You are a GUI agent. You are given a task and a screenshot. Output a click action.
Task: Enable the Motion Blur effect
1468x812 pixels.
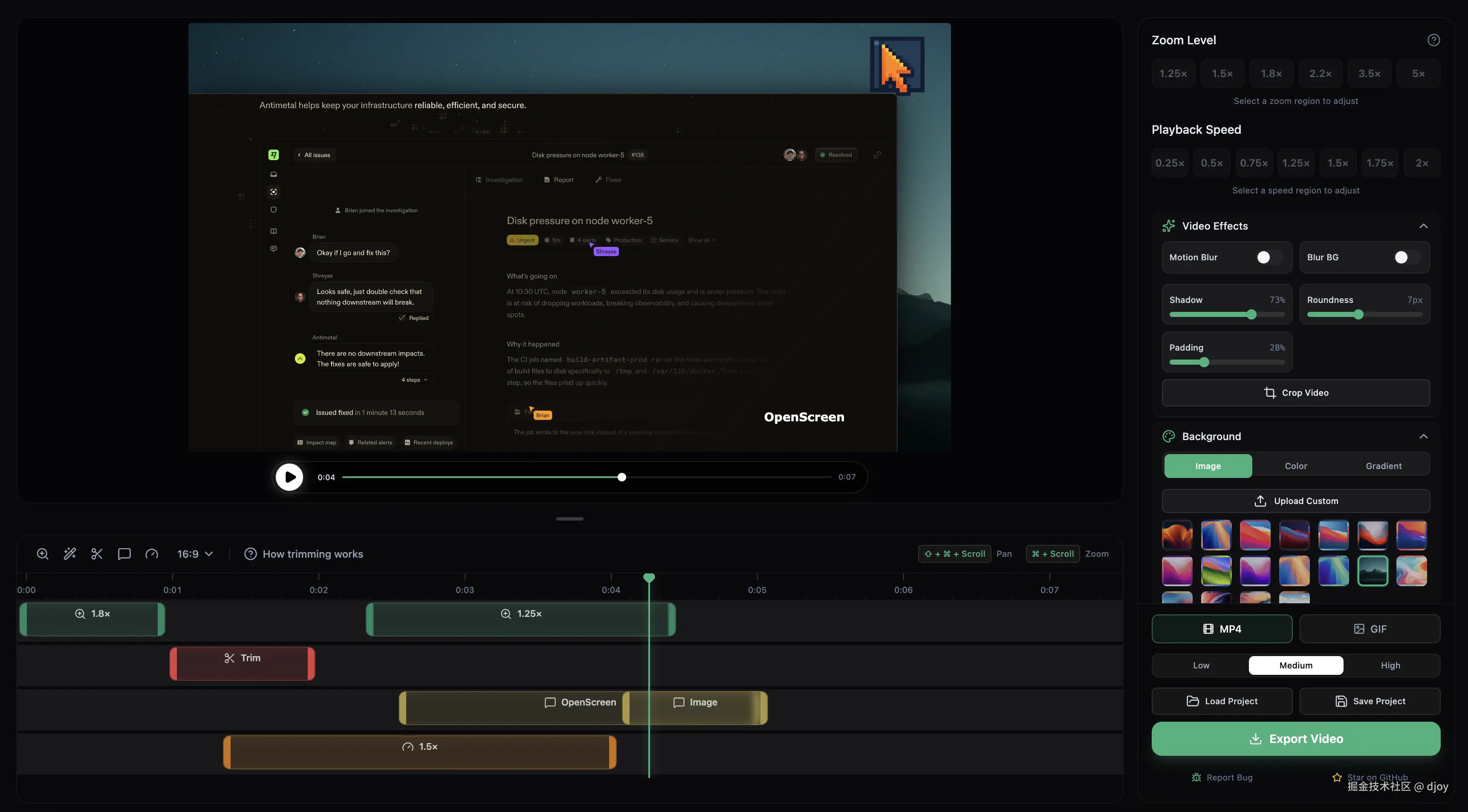pyautogui.click(x=1265, y=257)
